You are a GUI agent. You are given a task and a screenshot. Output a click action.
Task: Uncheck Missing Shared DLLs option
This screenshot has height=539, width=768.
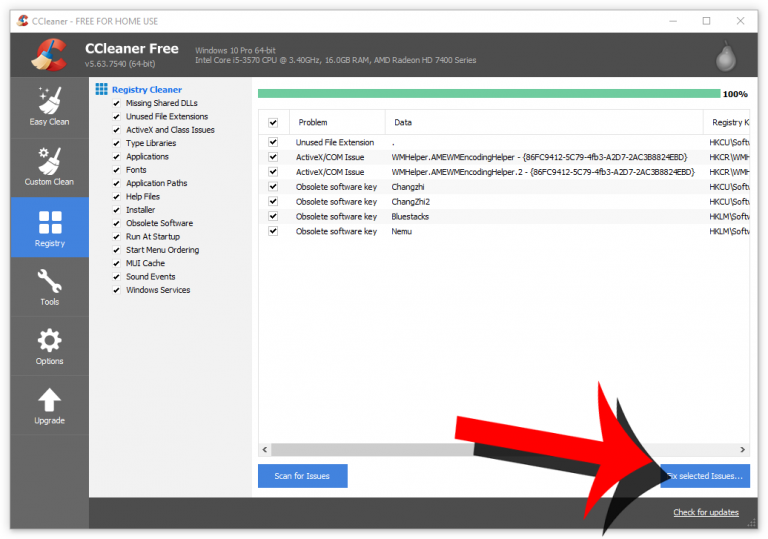pyautogui.click(x=117, y=103)
